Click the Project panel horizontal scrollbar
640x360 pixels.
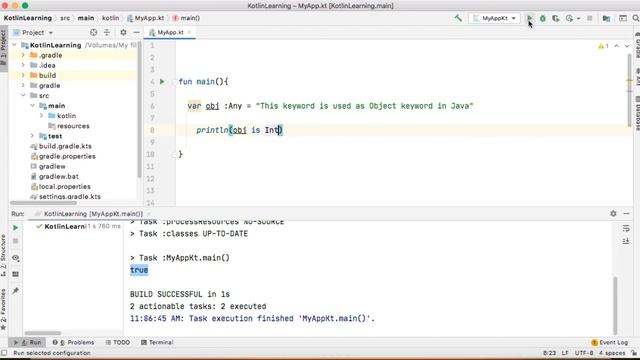pyautogui.click(x=43, y=202)
